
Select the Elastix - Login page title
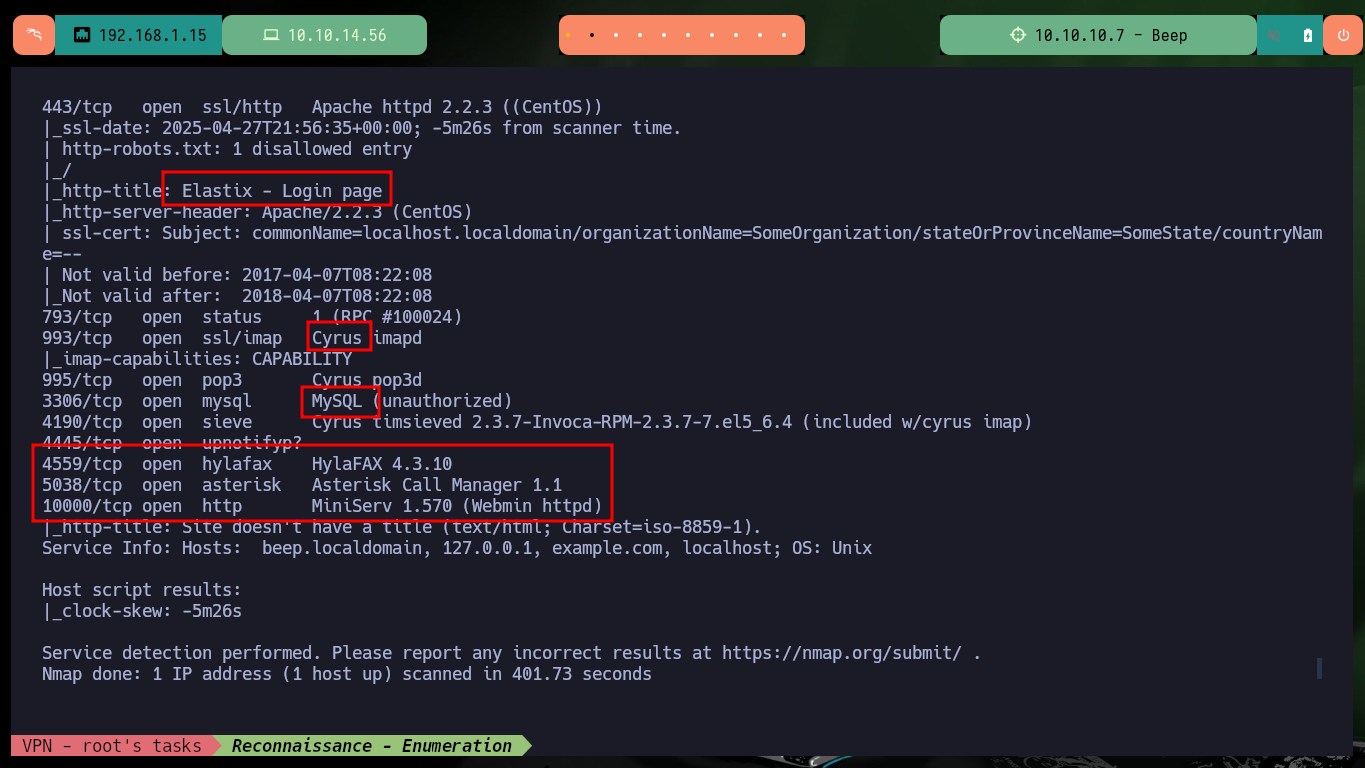pos(282,191)
